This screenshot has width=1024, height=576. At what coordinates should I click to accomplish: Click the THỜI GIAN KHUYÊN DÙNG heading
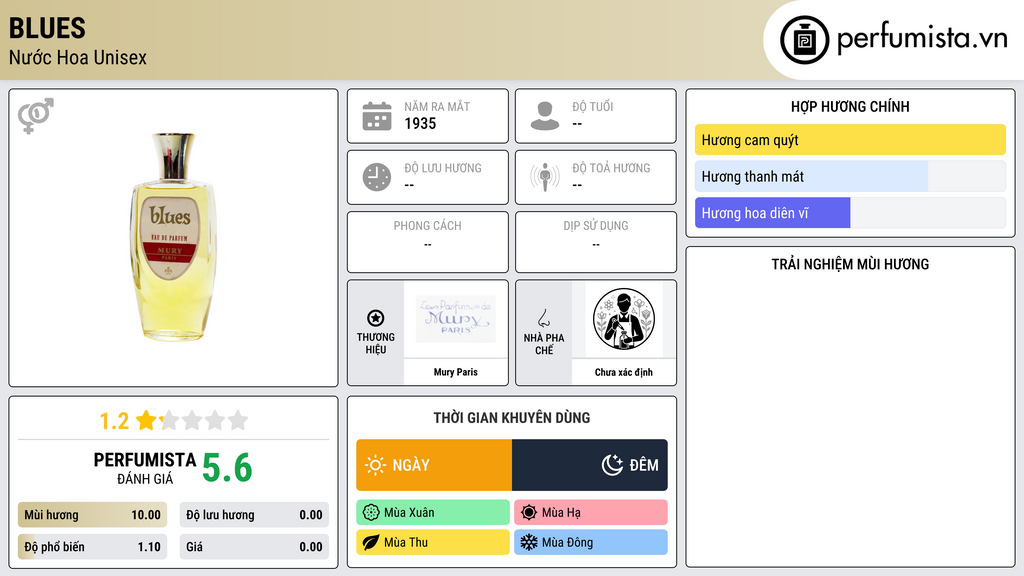pos(512,418)
